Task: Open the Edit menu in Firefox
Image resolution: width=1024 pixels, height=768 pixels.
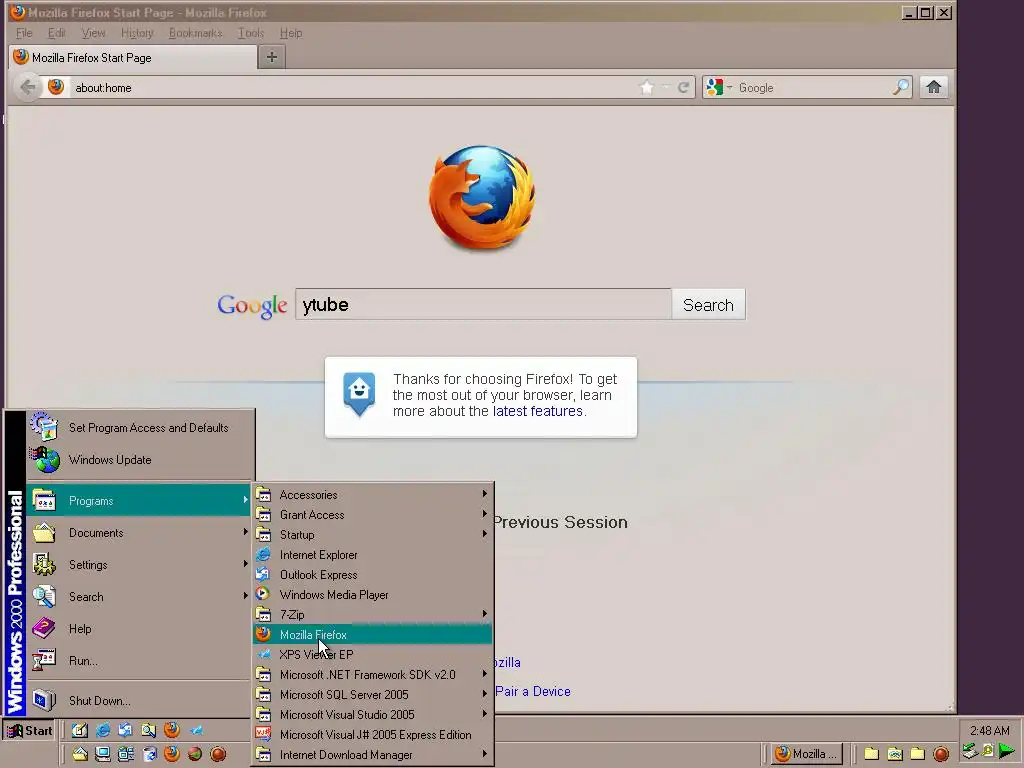Action: click(x=57, y=33)
